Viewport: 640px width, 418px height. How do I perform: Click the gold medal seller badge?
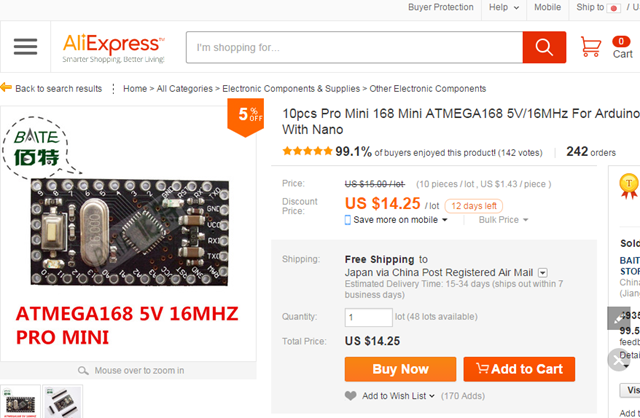point(628,182)
